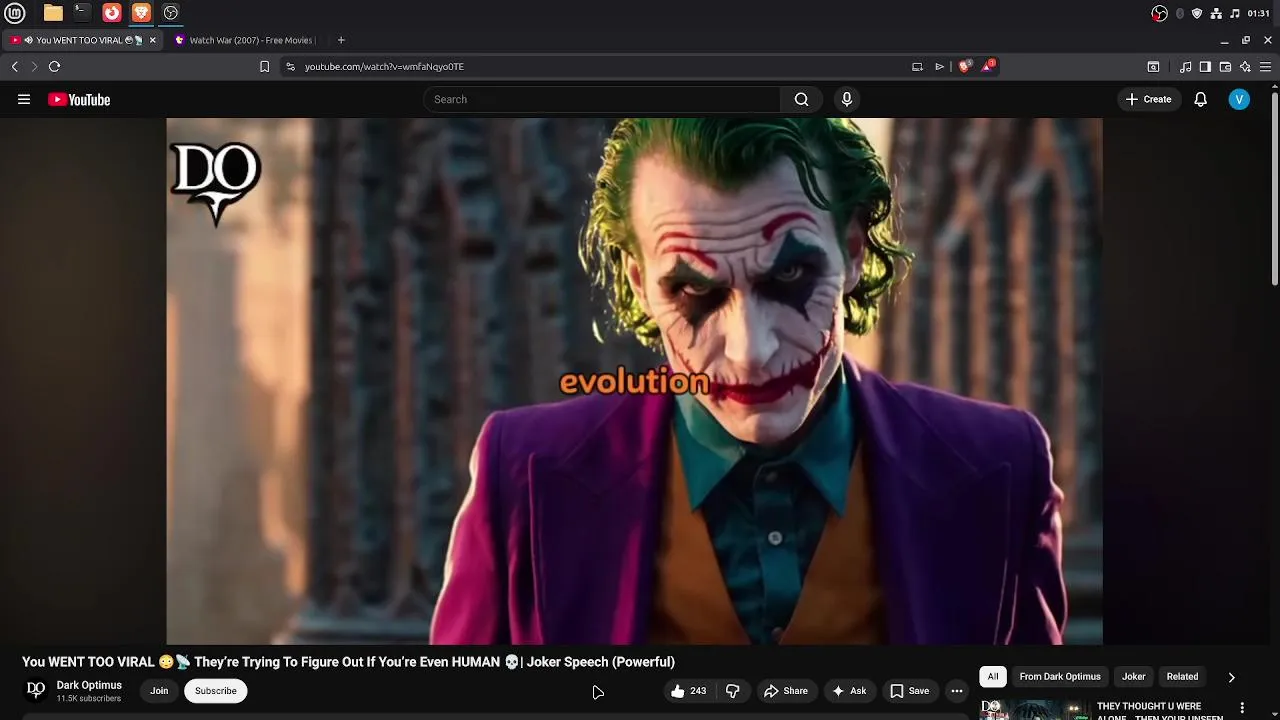
Task: Click the YouTube Search field
Action: [602, 99]
